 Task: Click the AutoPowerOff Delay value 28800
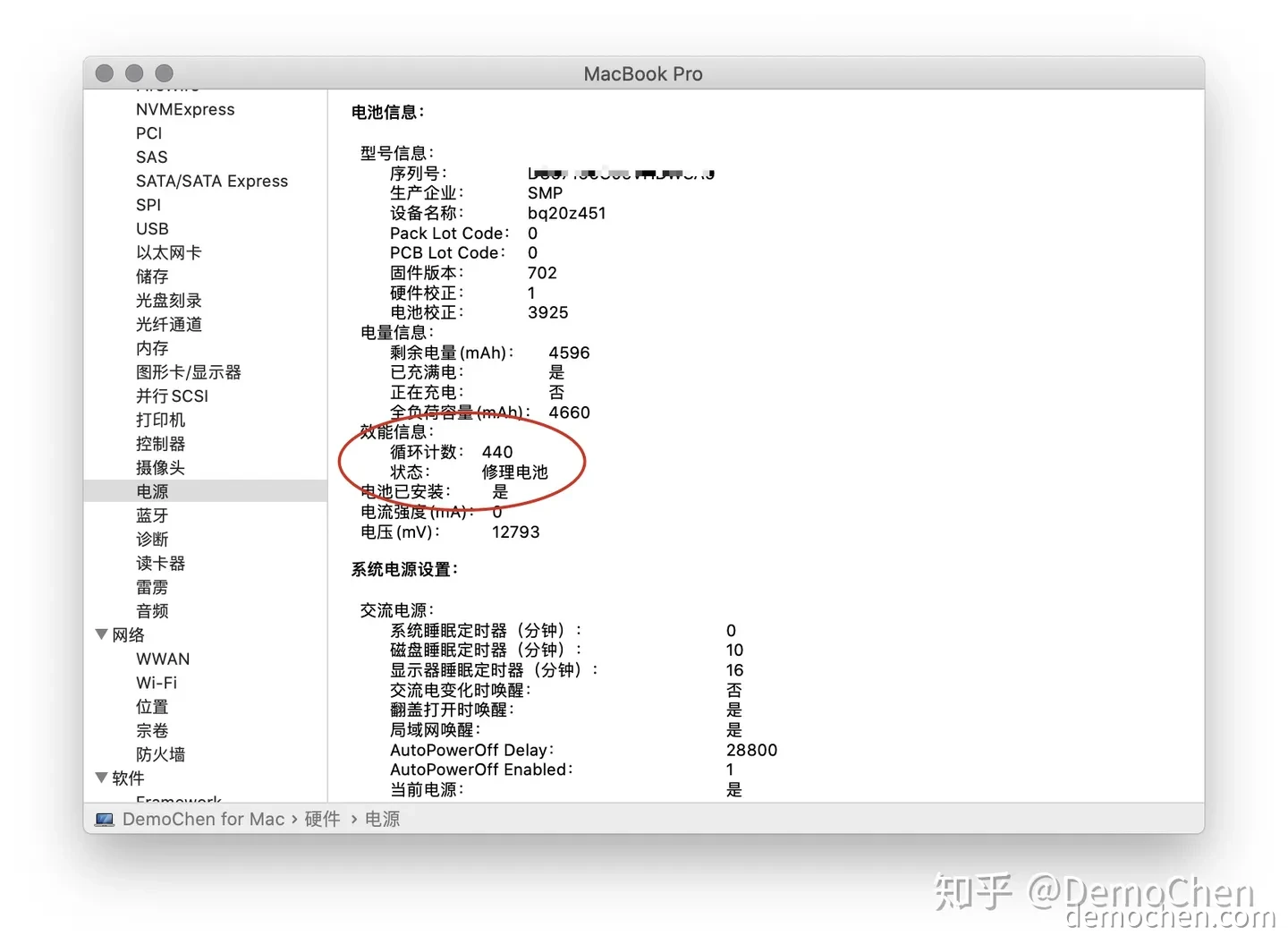[752, 750]
